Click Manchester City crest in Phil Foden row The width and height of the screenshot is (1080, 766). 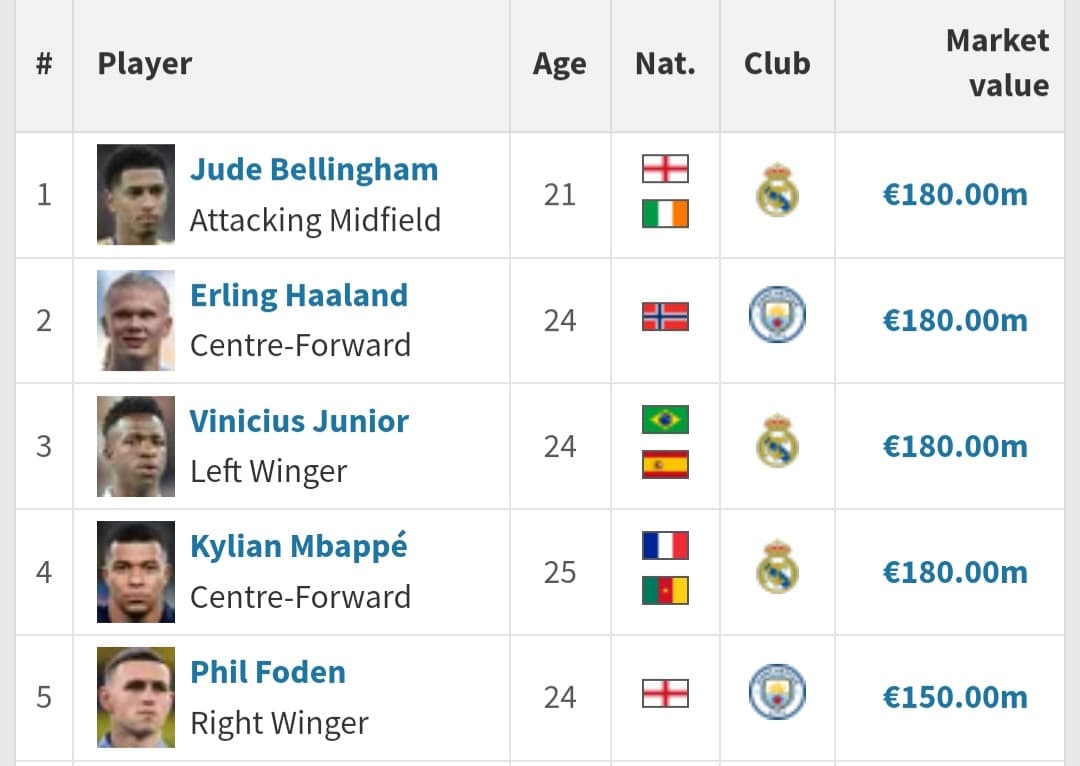pos(777,692)
